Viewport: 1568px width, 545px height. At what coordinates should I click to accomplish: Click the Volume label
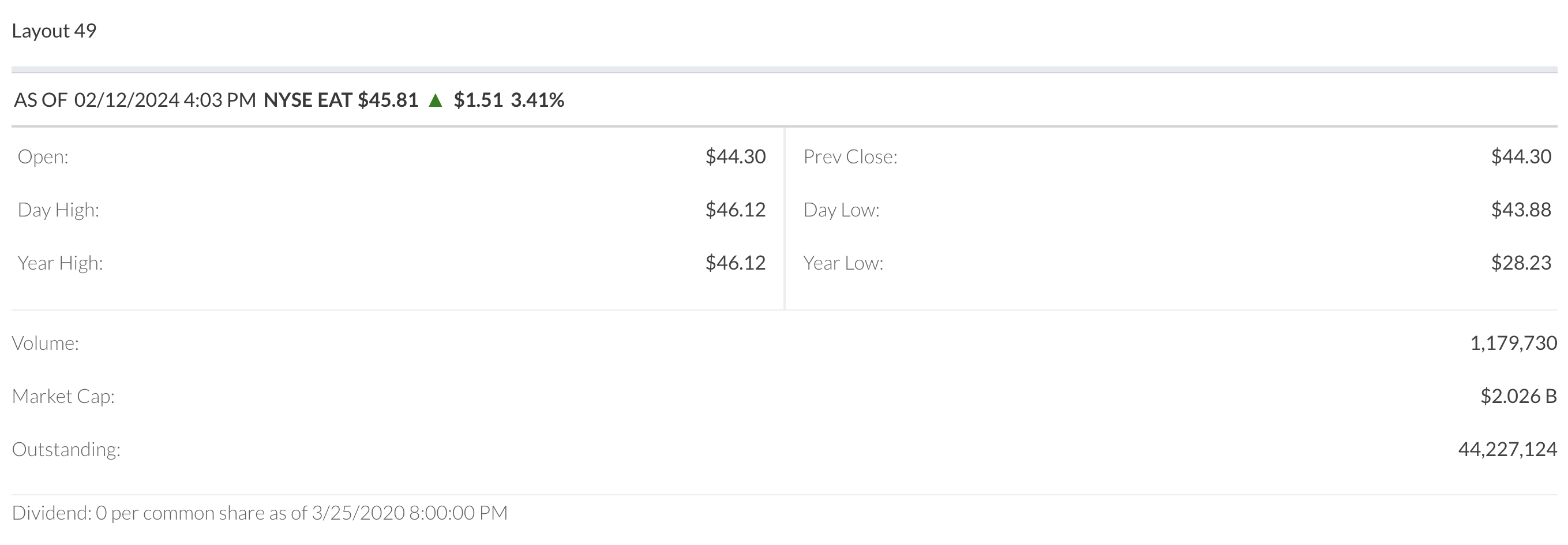(x=46, y=343)
